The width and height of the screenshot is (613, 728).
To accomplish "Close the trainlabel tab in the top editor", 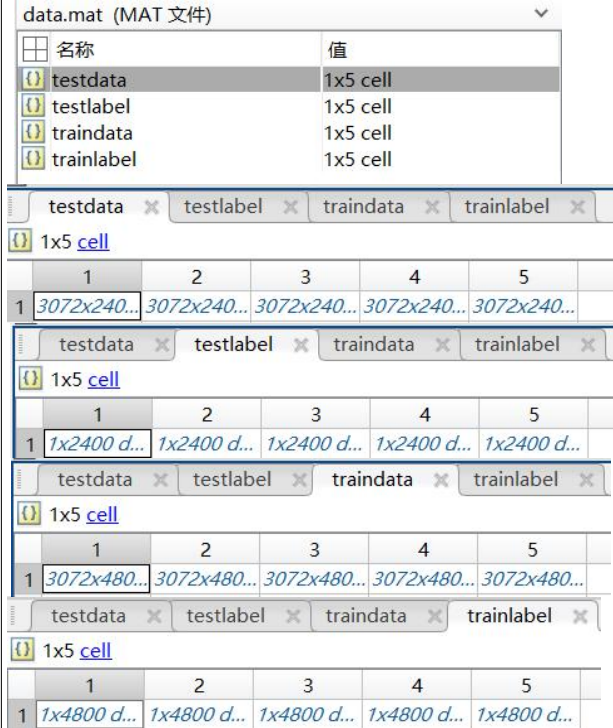I will click(576, 207).
